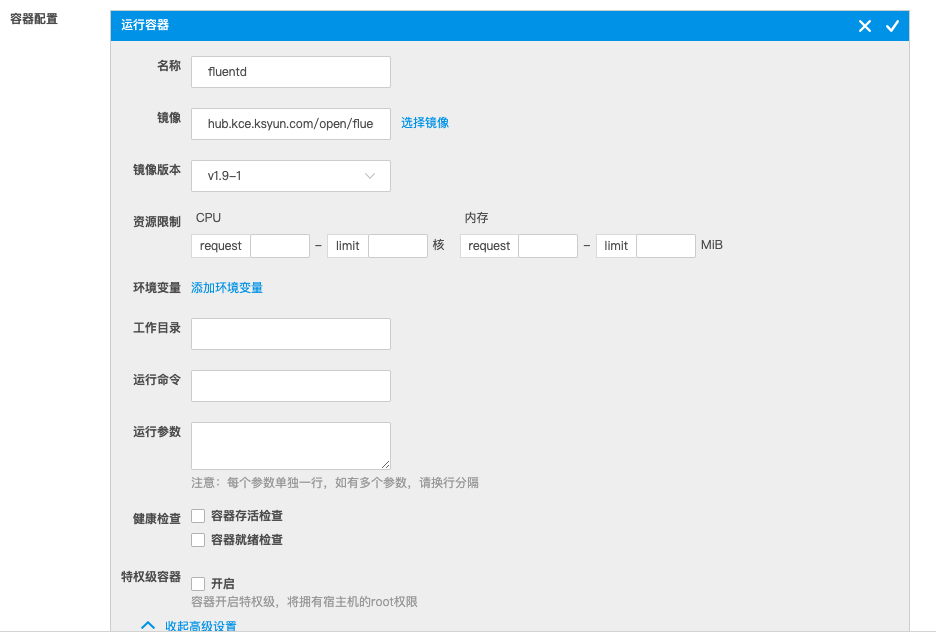Toggle 容器就绪检查 checkbox

(x=198, y=540)
